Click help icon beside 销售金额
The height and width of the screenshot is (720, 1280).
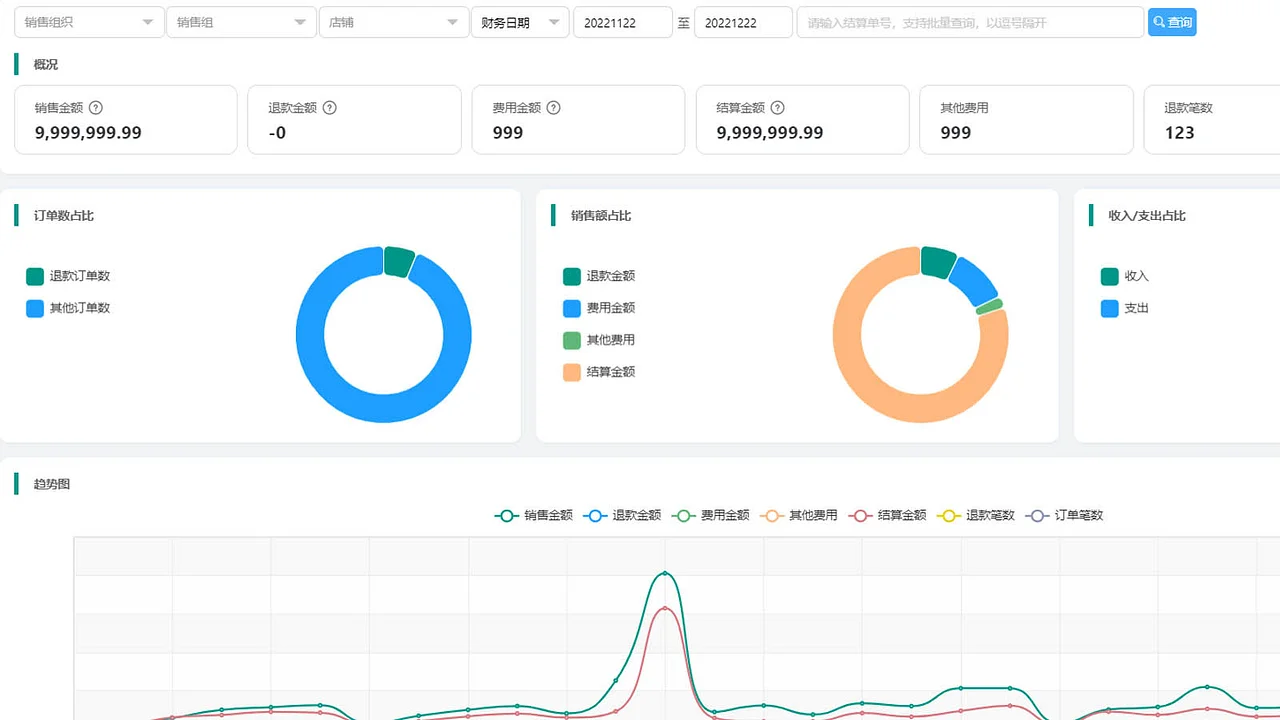[96, 108]
